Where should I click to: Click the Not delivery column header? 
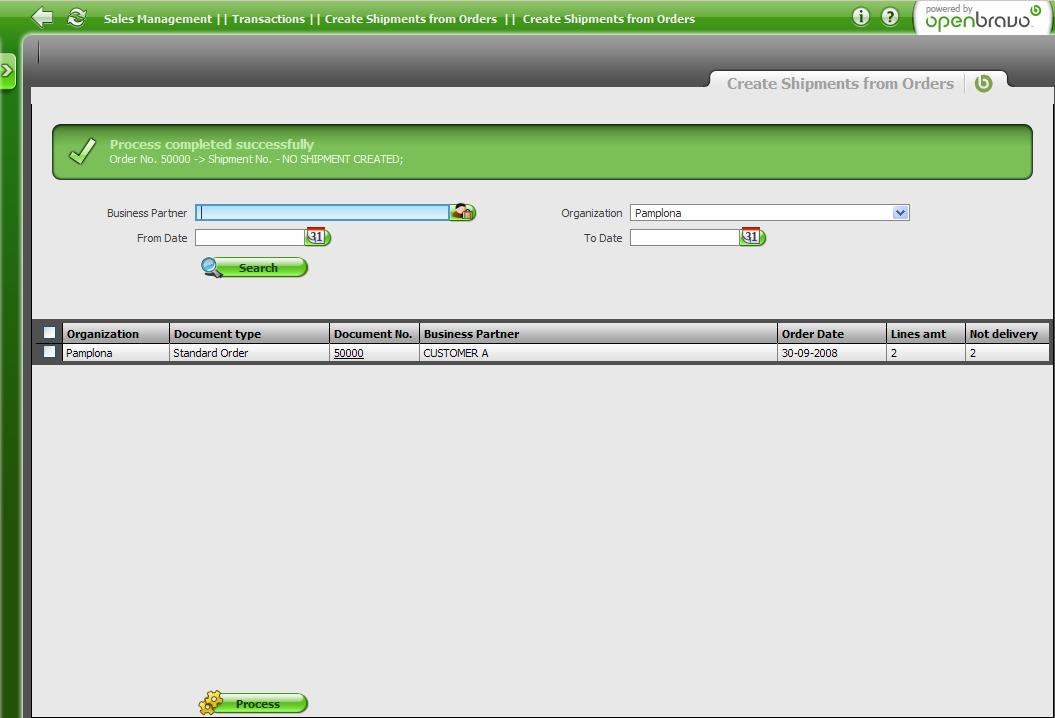coord(1007,334)
